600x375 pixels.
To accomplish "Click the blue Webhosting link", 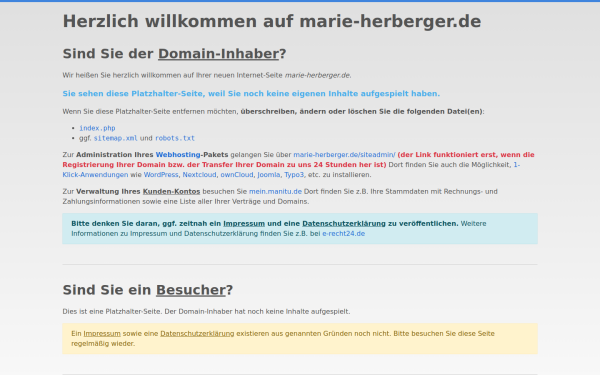I will [x=178, y=155].
